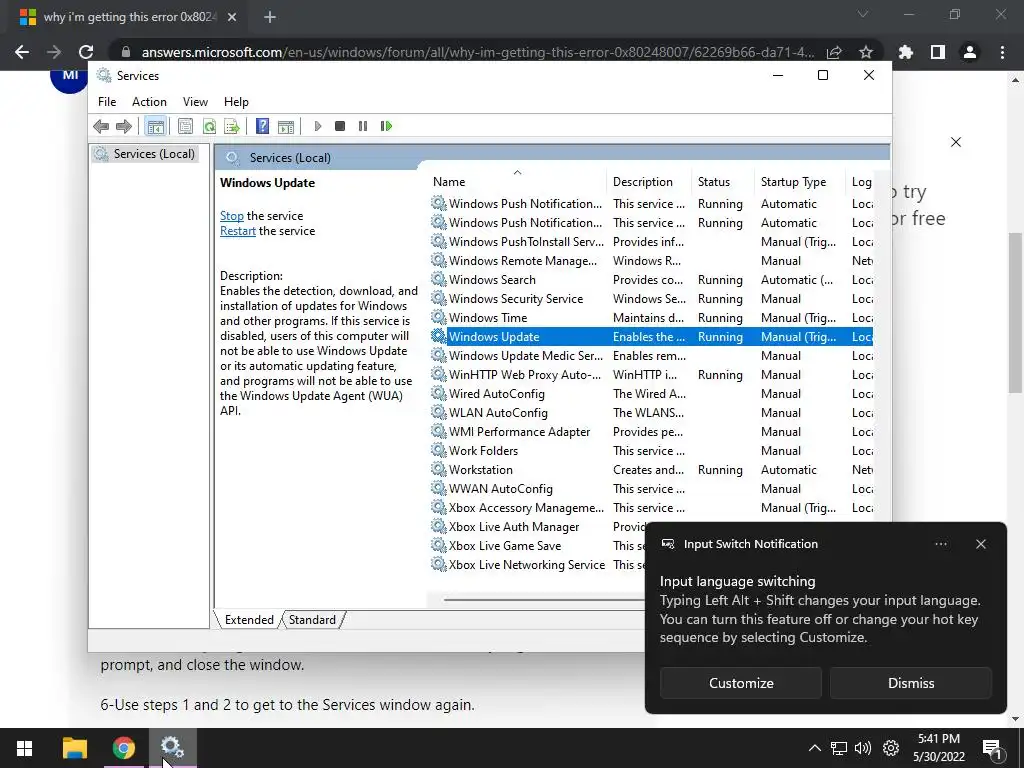This screenshot has width=1024, height=768.
Task: Open the Help menu in Services
Action: click(236, 102)
